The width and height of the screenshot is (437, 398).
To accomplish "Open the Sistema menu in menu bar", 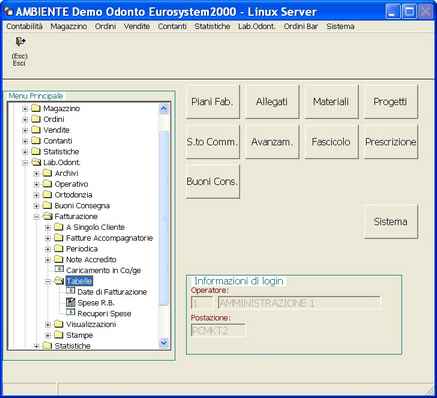I will (x=340, y=26).
